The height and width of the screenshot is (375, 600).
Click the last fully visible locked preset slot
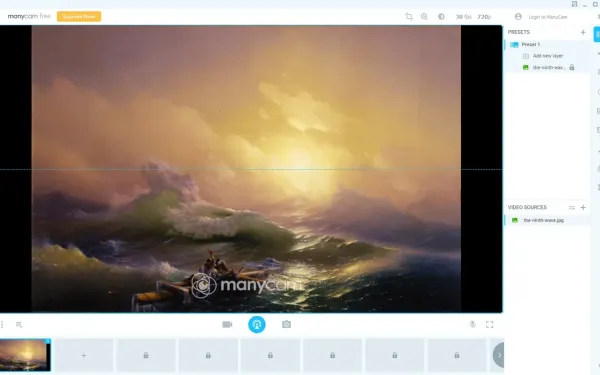point(457,355)
